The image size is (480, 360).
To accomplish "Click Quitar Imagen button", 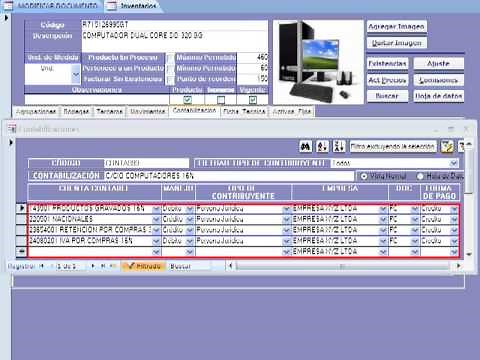I will pyautogui.click(x=396, y=43).
